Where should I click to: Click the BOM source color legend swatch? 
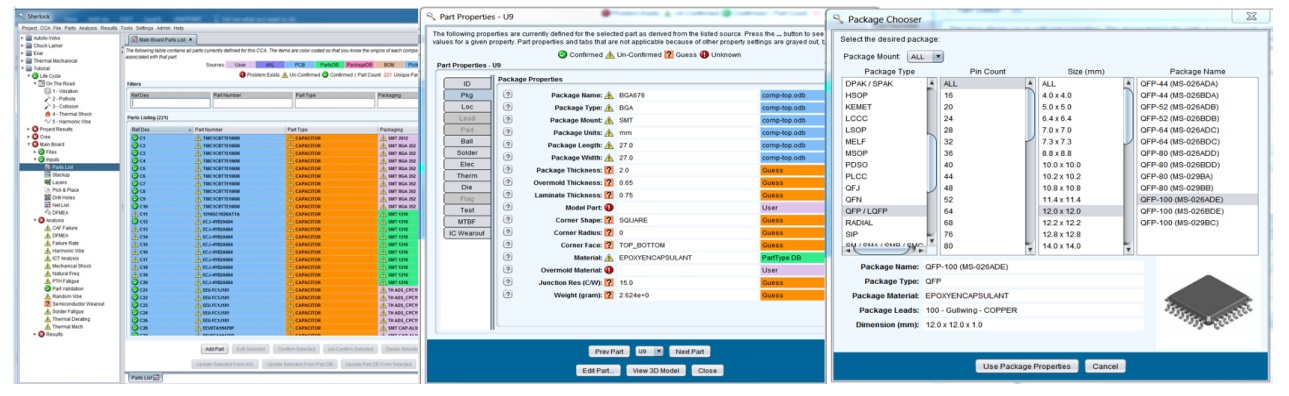click(389, 64)
